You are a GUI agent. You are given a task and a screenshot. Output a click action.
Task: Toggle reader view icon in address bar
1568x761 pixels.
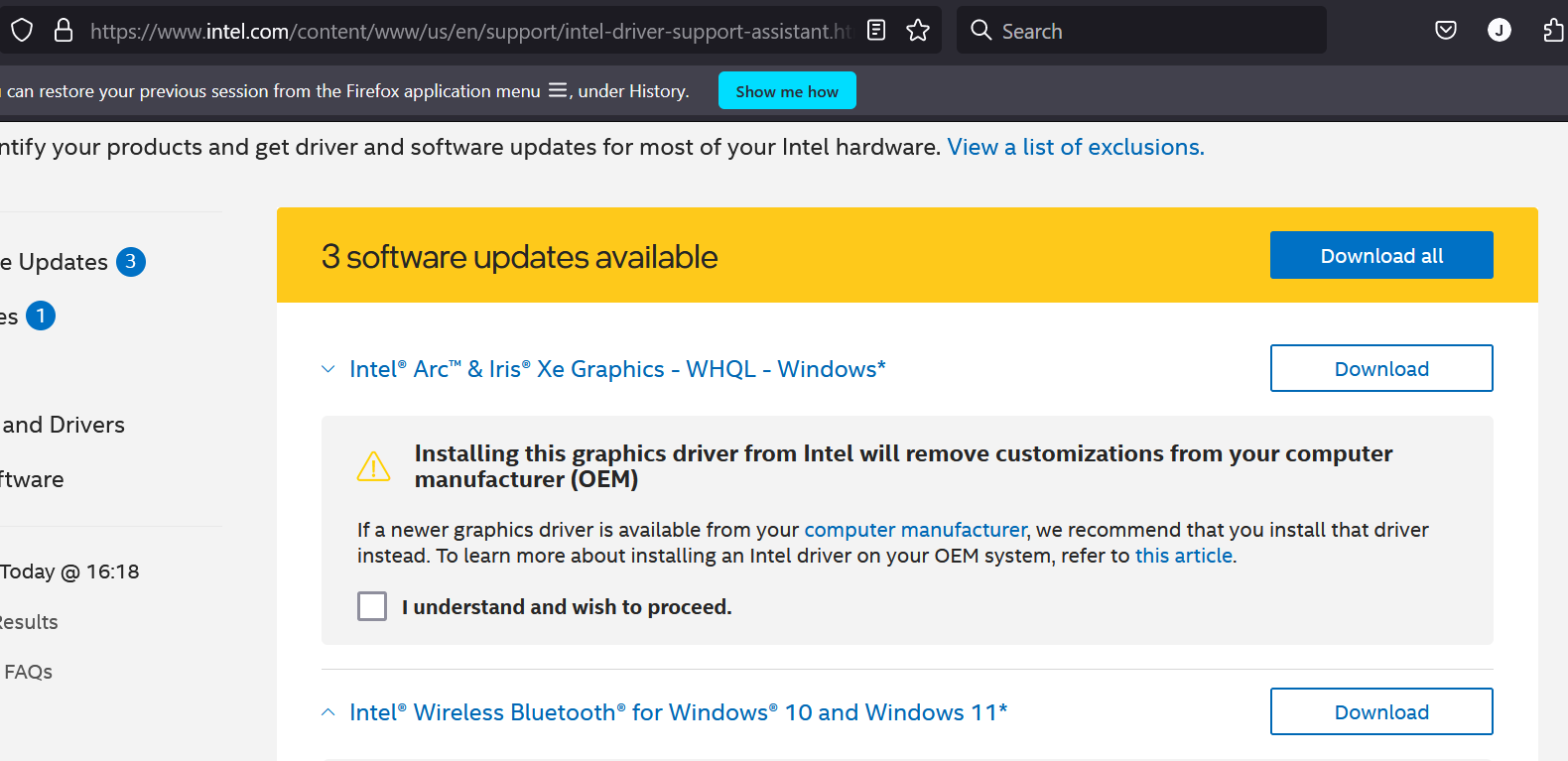876,31
